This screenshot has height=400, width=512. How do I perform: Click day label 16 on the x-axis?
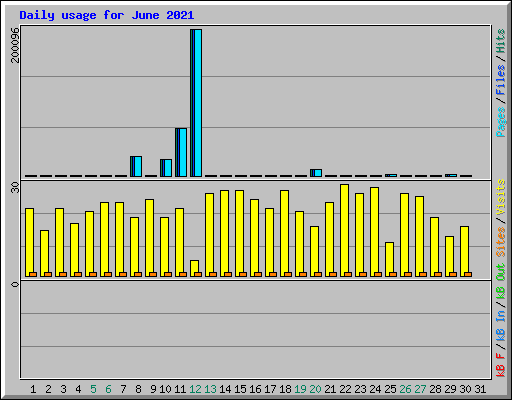[255, 389]
